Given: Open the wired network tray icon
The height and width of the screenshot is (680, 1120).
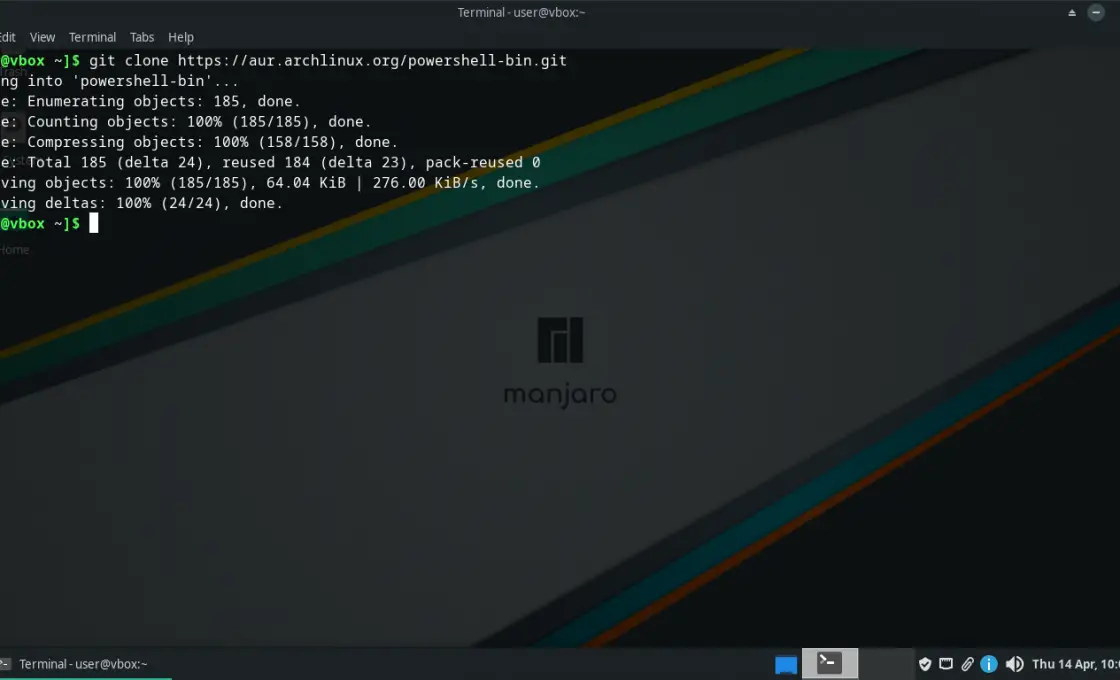Looking at the screenshot, I should click(946, 664).
